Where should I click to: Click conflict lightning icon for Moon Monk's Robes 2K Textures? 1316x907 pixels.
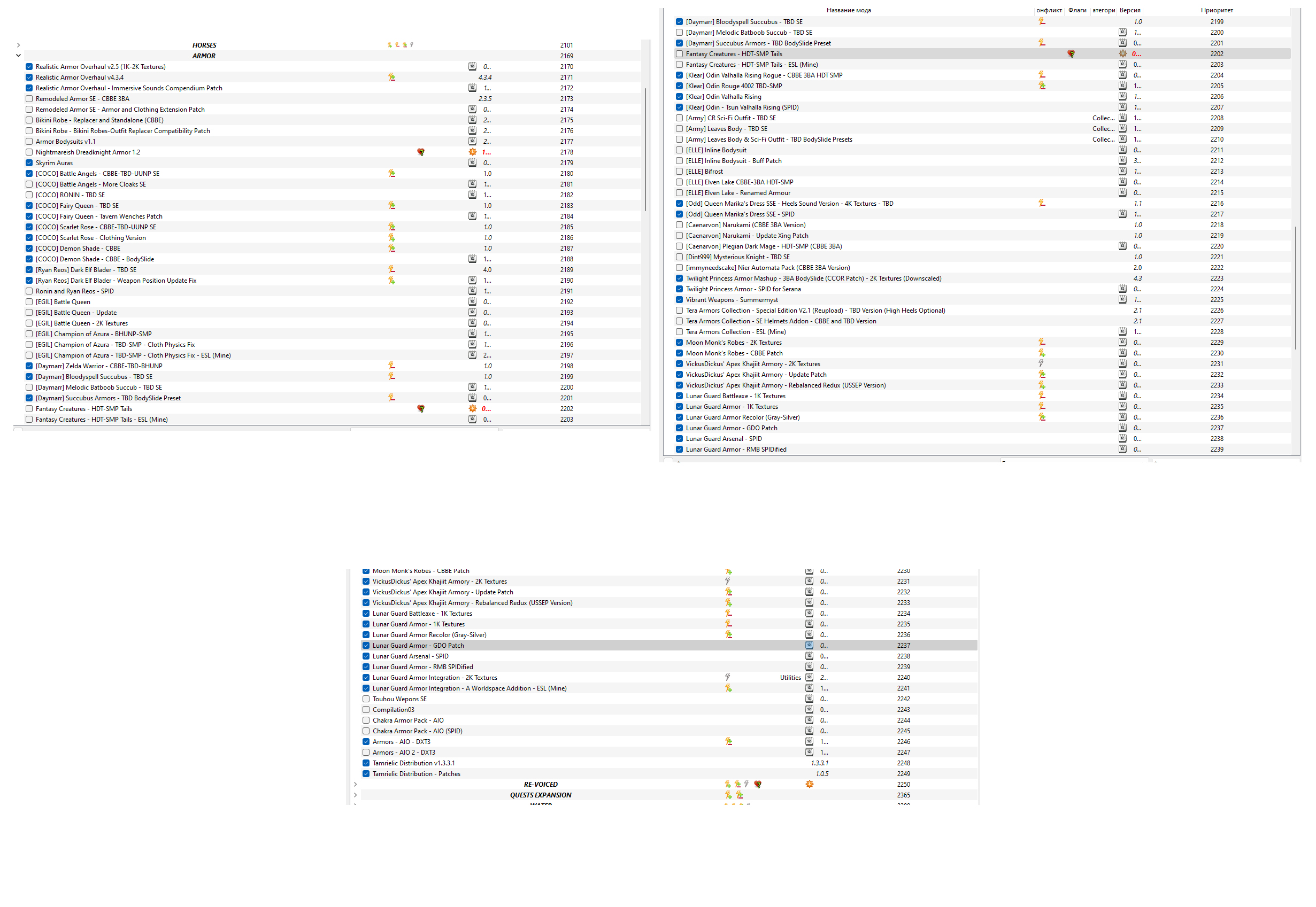pos(1042,343)
